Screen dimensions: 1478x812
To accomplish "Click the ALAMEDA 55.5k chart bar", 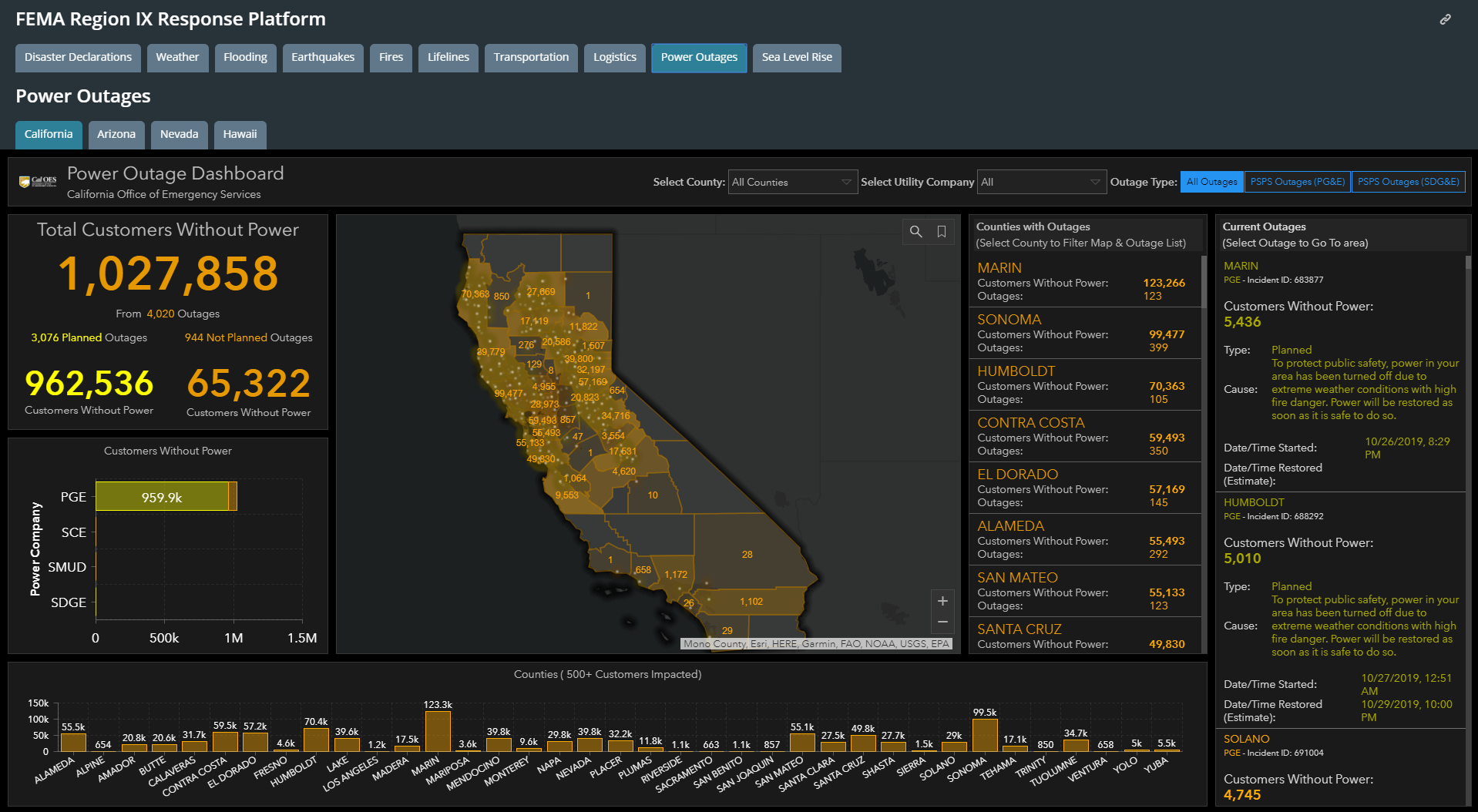I will 73,742.
